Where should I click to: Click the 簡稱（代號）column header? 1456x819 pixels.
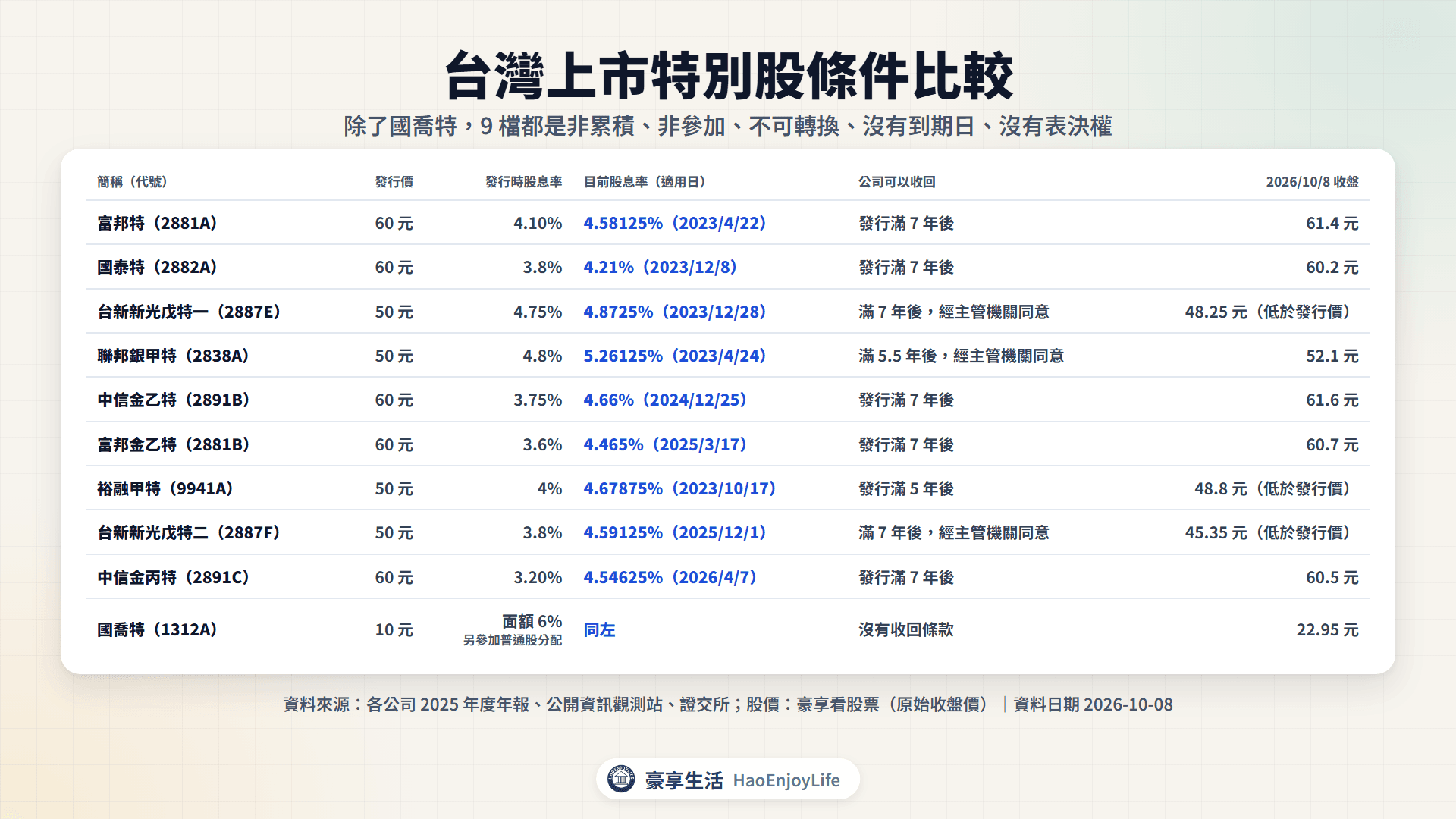(133, 182)
